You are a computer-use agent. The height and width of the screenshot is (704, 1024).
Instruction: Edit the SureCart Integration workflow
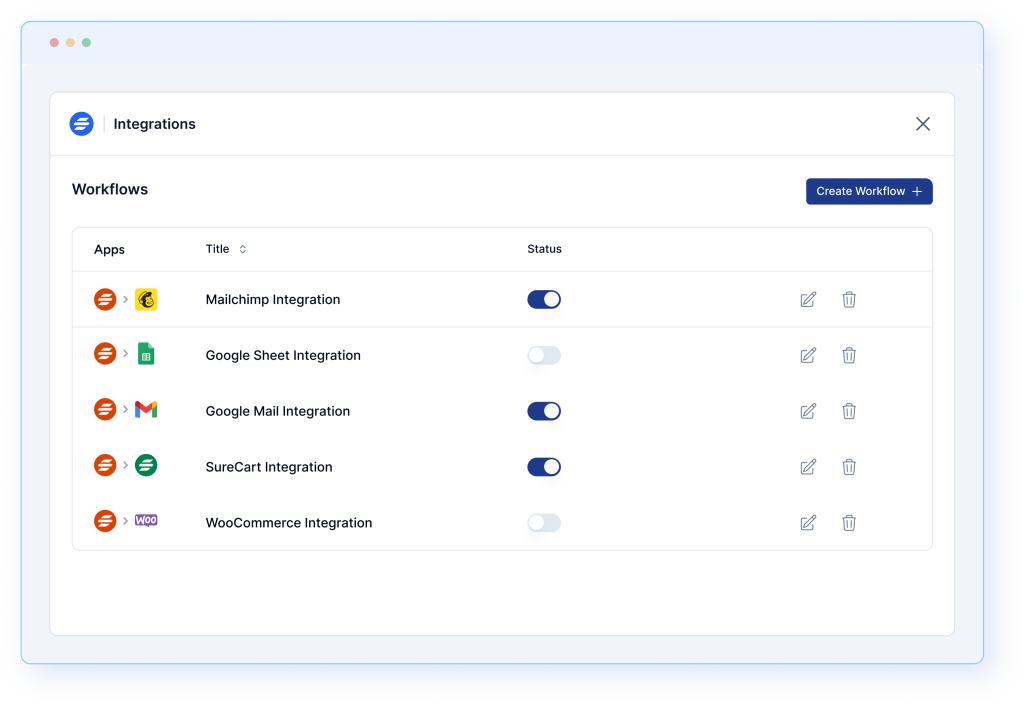(x=808, y=467)
